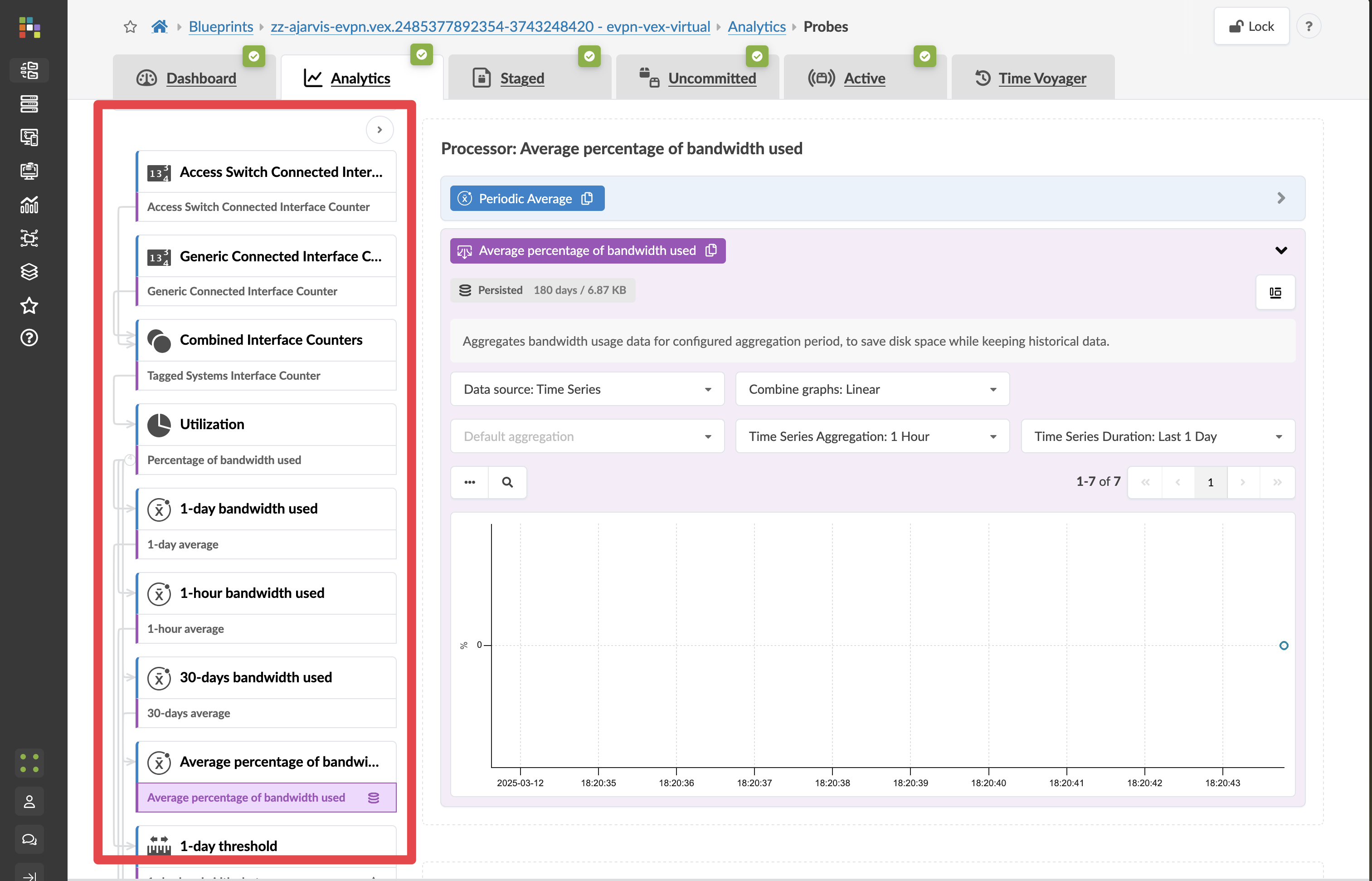
Task: Copy the Average percentage of bandwidth stage name
Action: (x=711, y=250)
